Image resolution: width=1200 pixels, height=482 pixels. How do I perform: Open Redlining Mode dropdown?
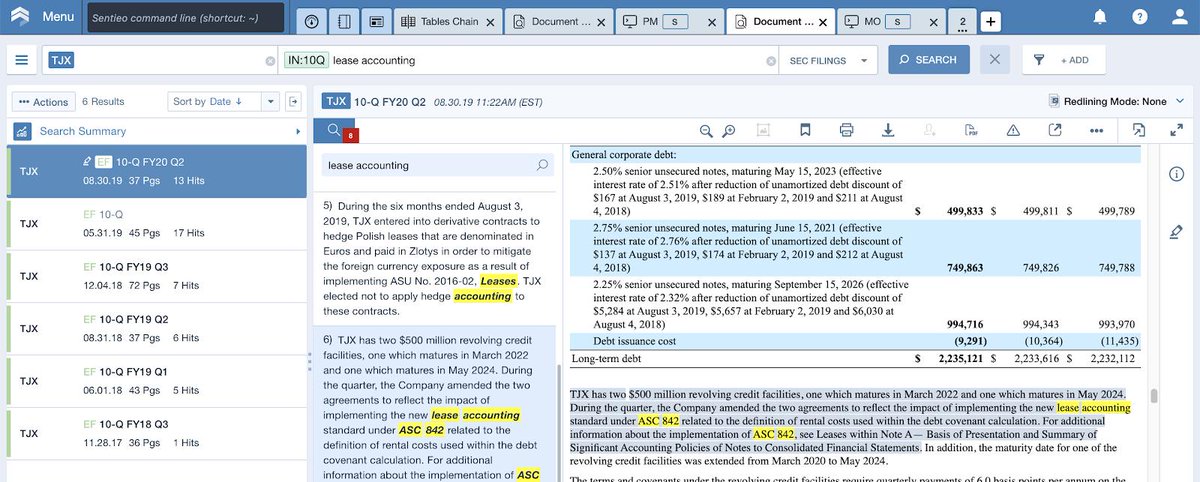(1117, 101)
